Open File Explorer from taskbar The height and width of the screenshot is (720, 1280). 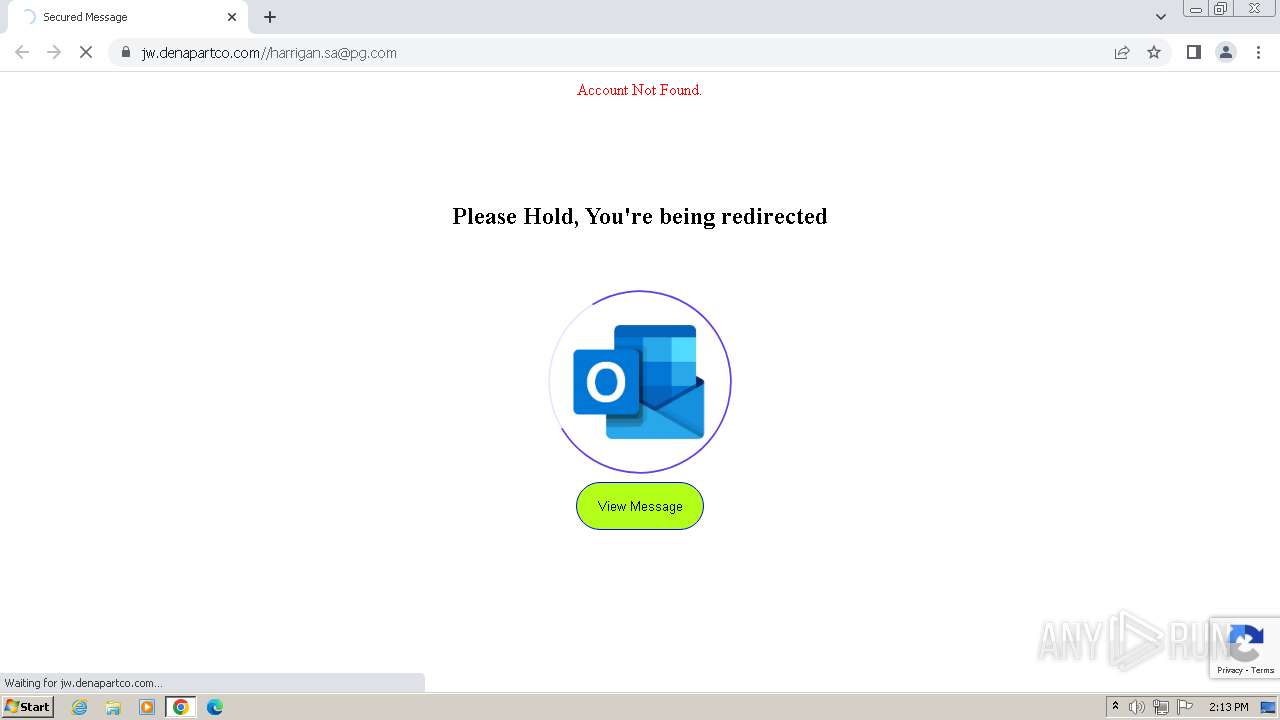[x=113, y=707]
